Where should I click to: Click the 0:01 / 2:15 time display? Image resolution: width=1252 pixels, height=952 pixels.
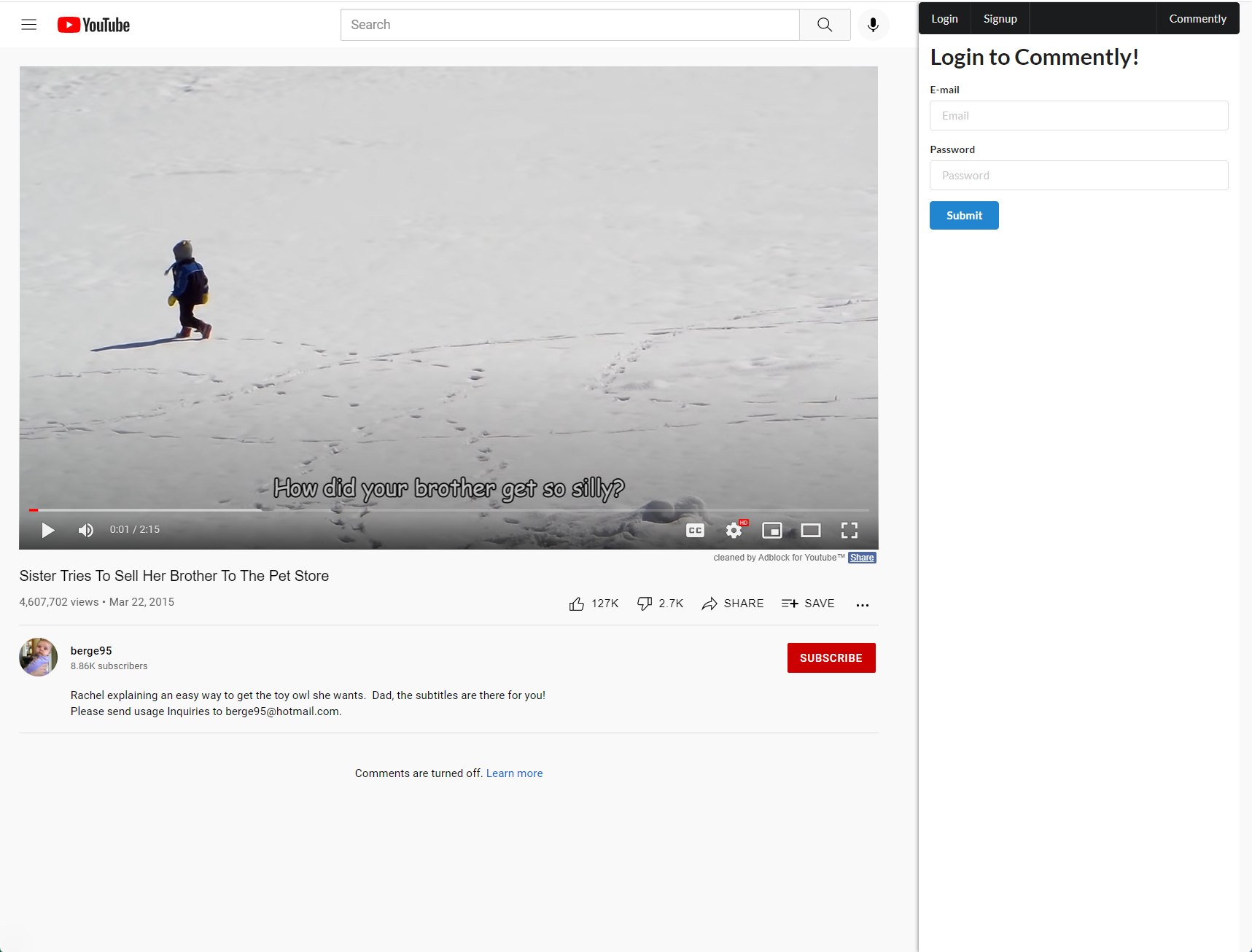pos(135,530)
